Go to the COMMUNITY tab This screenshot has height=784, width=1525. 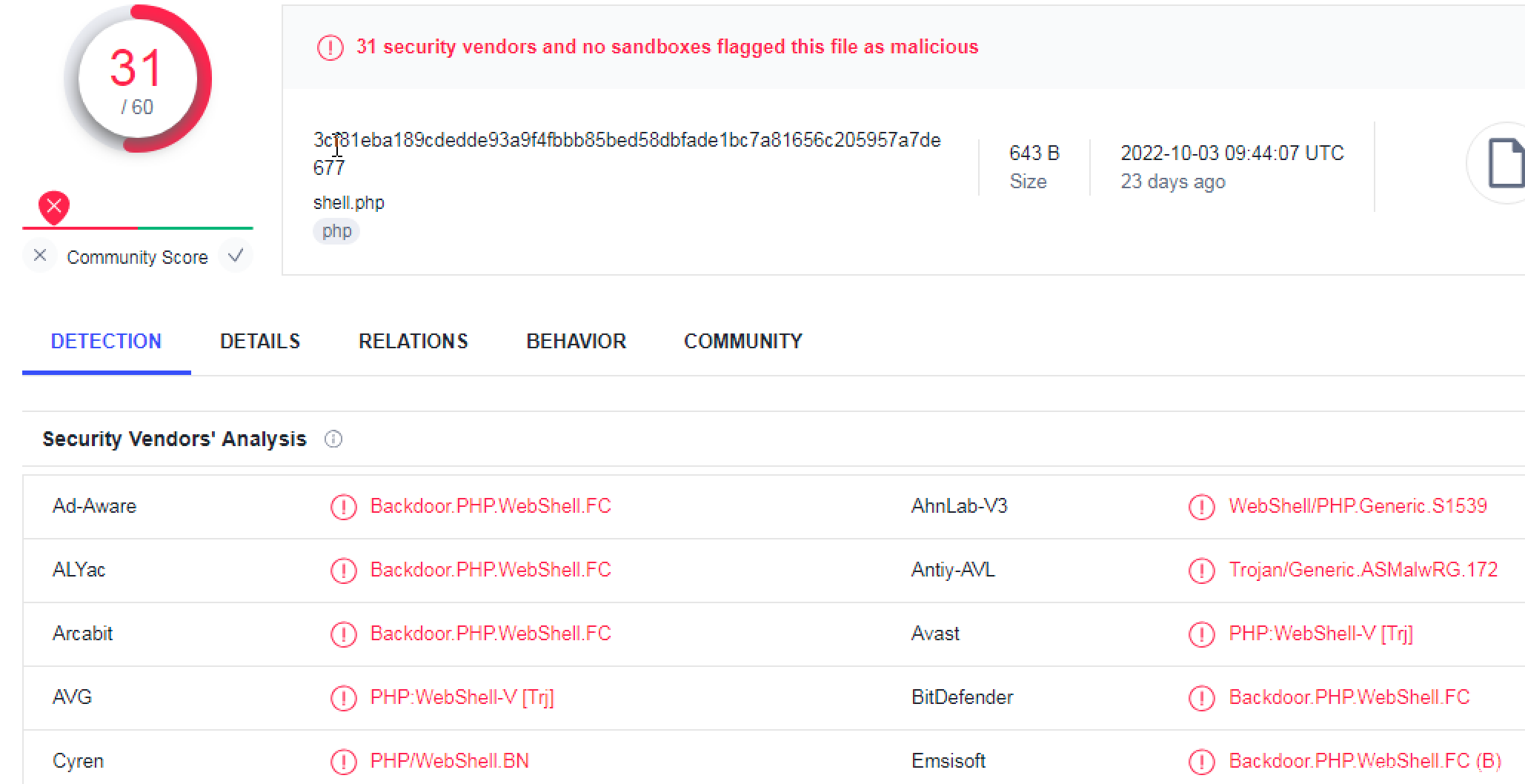click(x=742, y=342)
